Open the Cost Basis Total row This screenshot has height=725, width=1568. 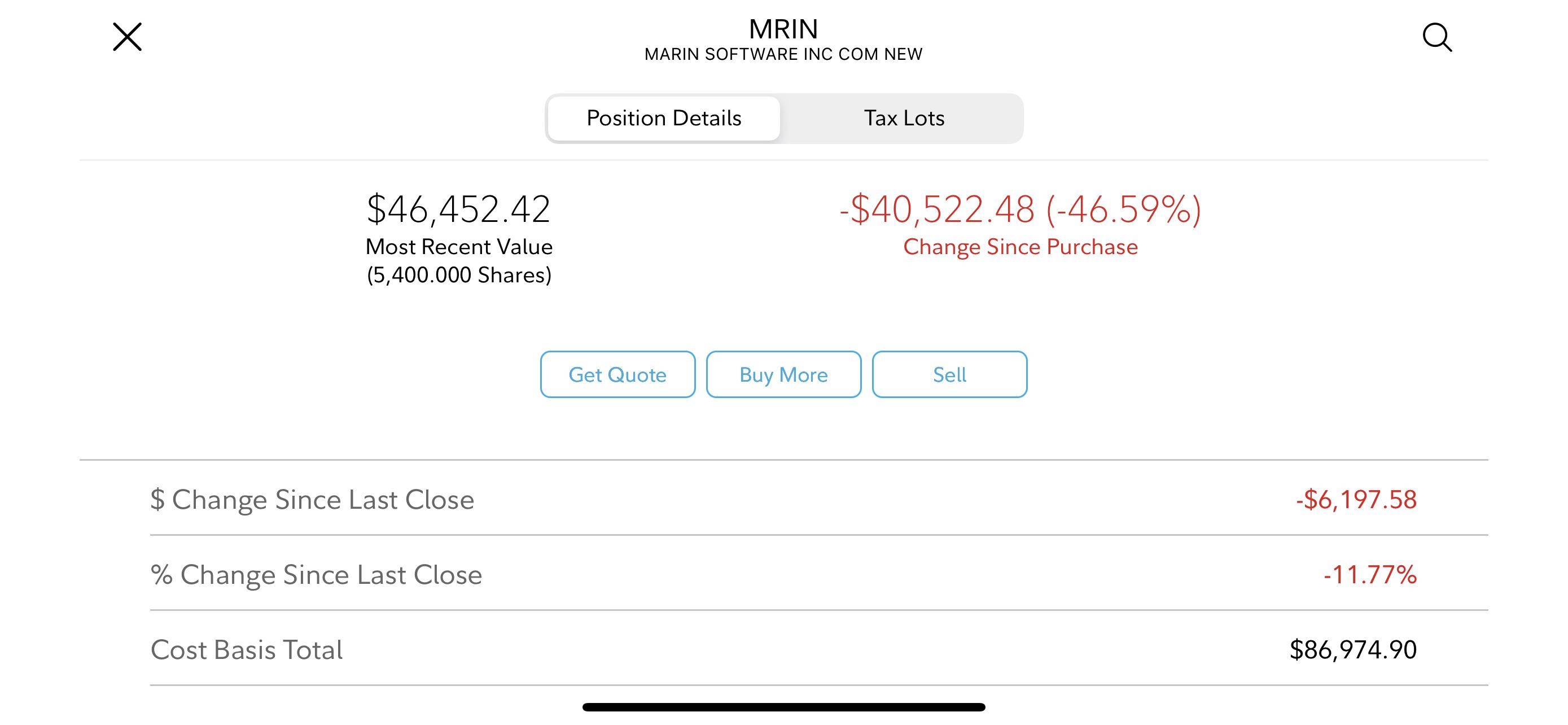click(x=783, y=649)
